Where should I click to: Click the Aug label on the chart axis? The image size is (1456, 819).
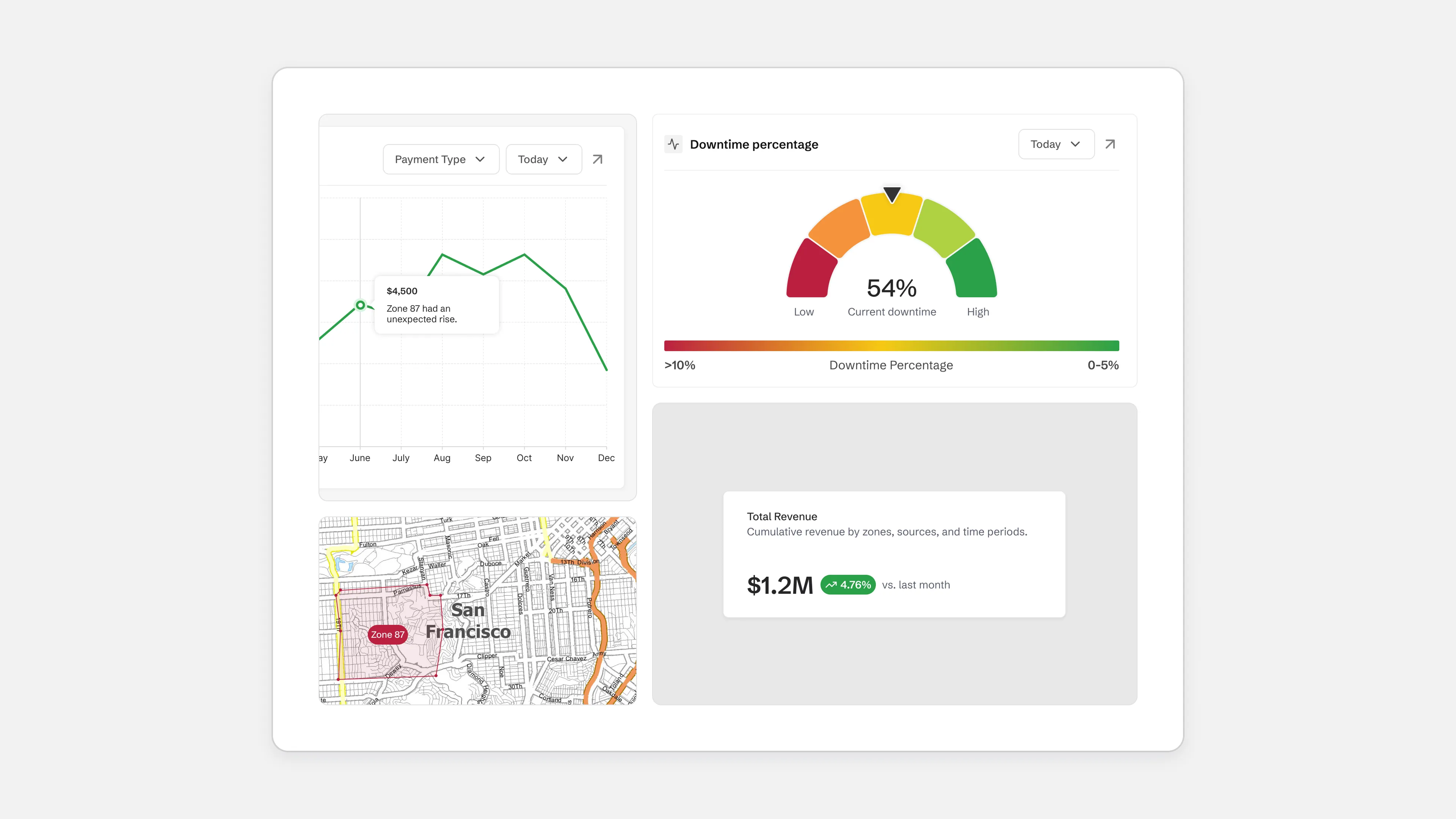pos(442,458)
